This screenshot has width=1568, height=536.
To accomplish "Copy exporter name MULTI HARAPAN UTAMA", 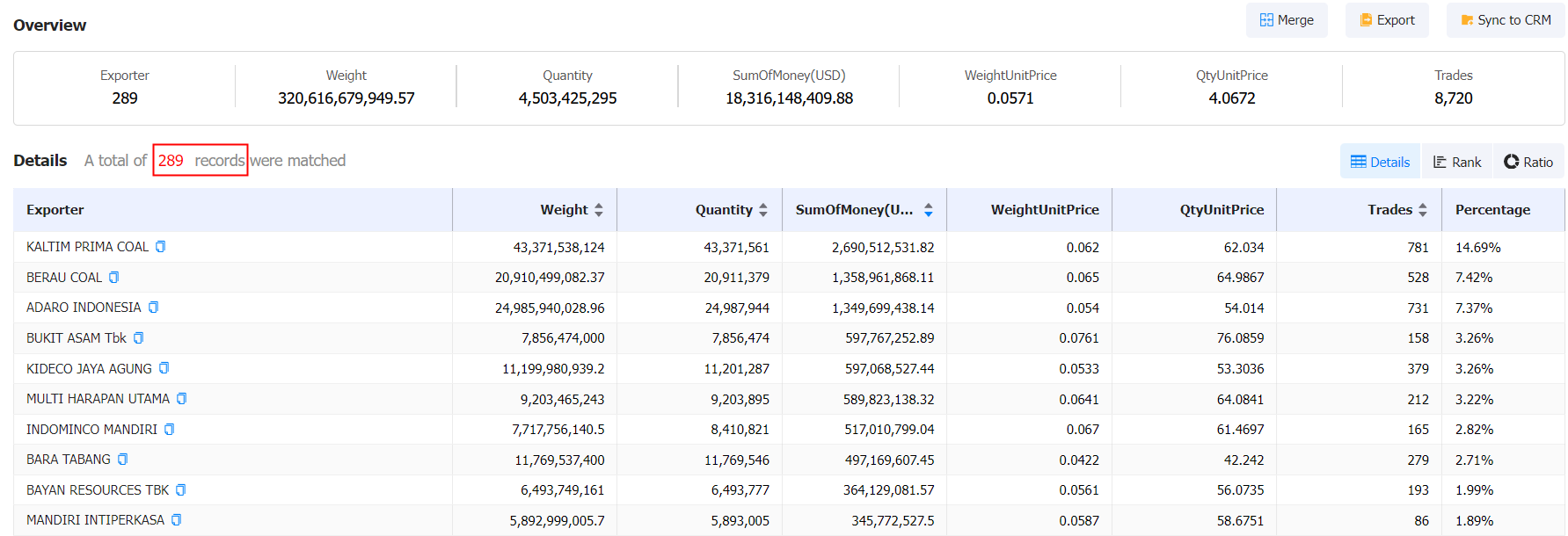I will [181, 399].
